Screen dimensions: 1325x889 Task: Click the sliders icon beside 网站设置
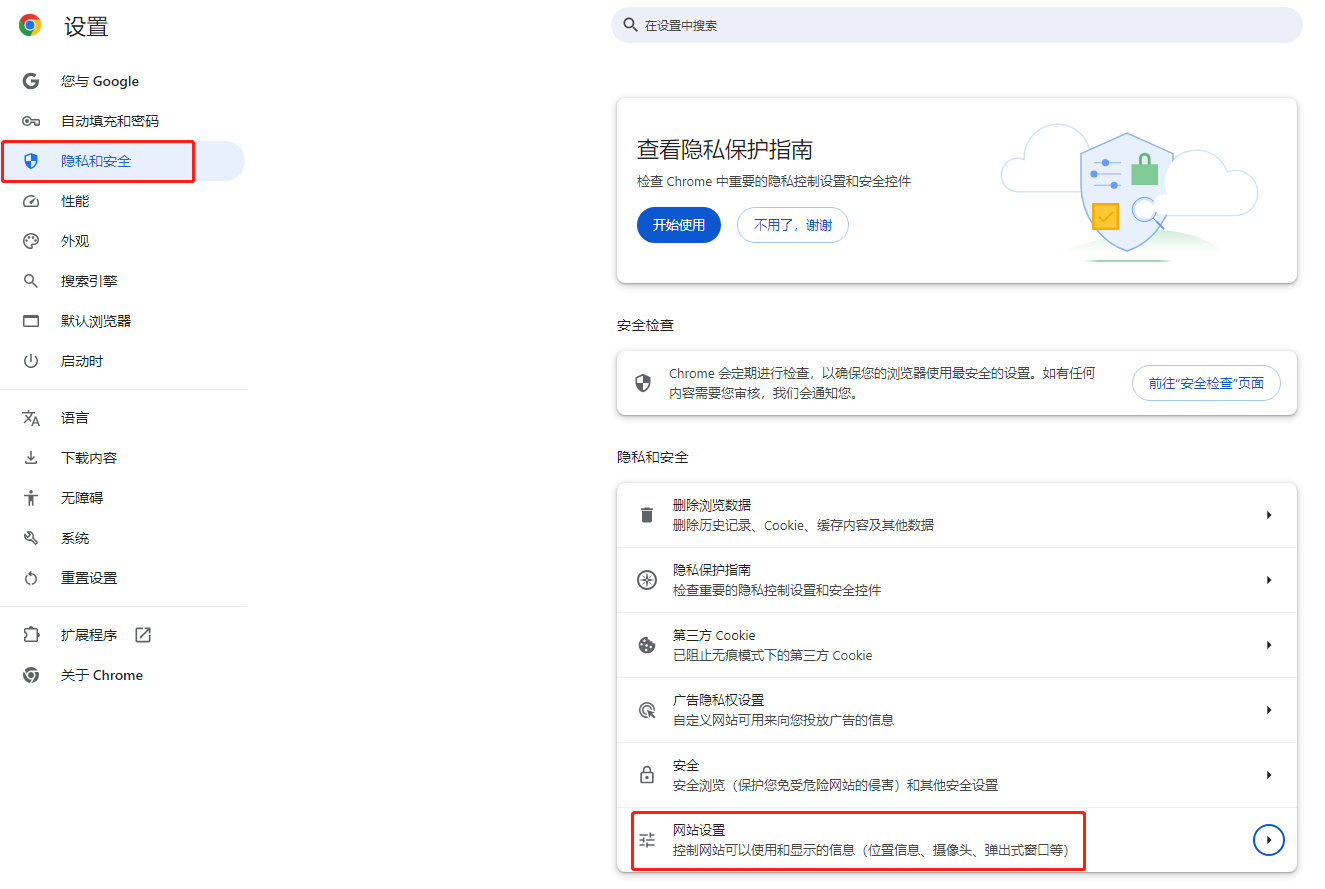click(x=646, y=839)
